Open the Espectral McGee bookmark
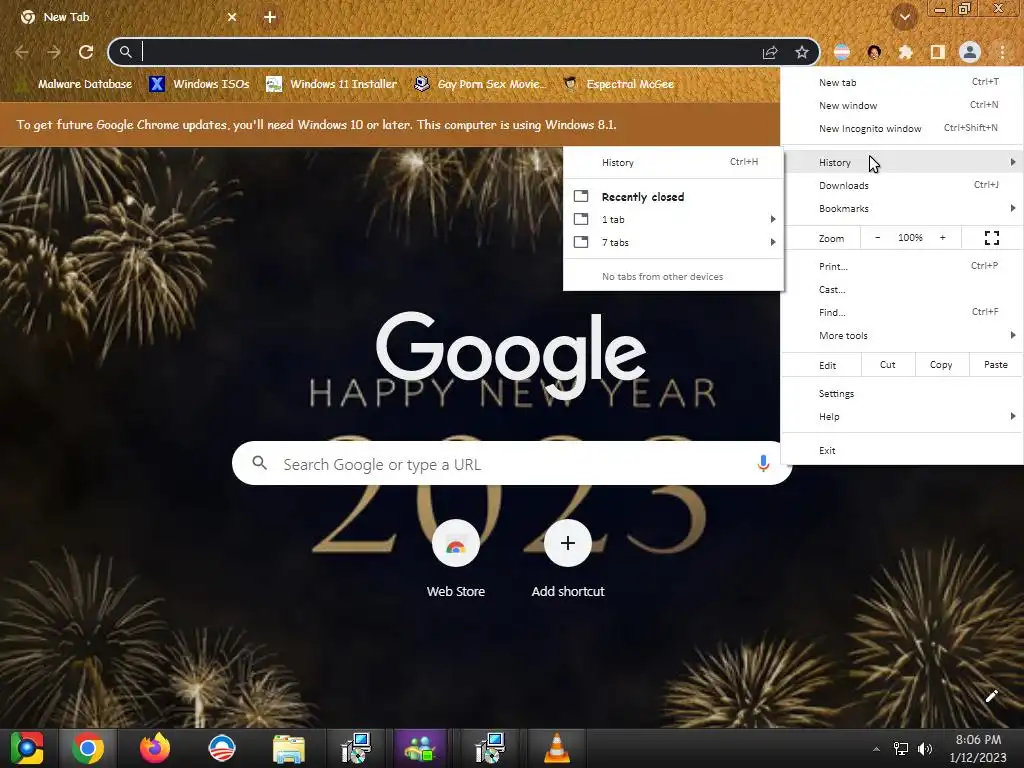This screenshot has width=1024, height=768. point(618,84)
